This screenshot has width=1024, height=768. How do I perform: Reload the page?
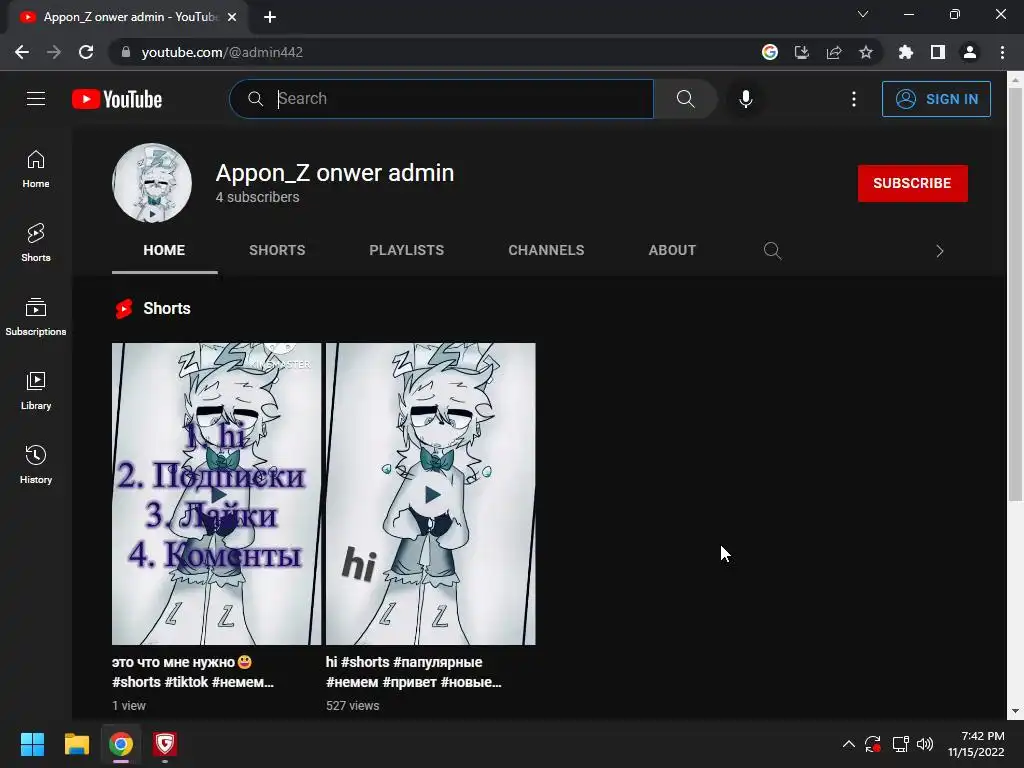coord(86,52)
